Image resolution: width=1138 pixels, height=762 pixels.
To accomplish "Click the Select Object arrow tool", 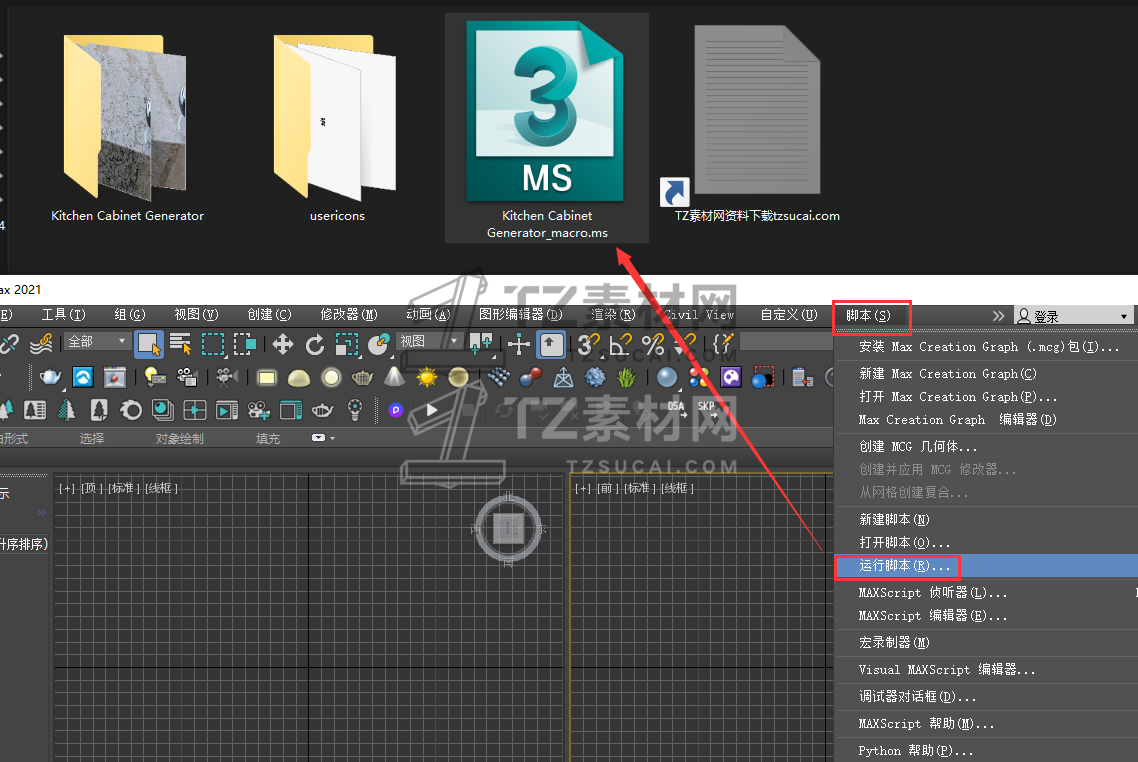I will click(x=150, y=344).
